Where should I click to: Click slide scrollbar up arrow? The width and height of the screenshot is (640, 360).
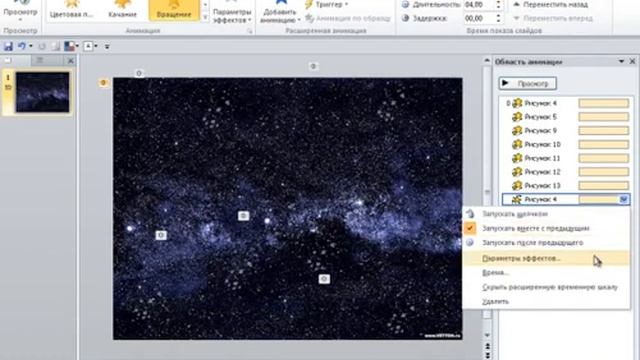click(487, 60)
